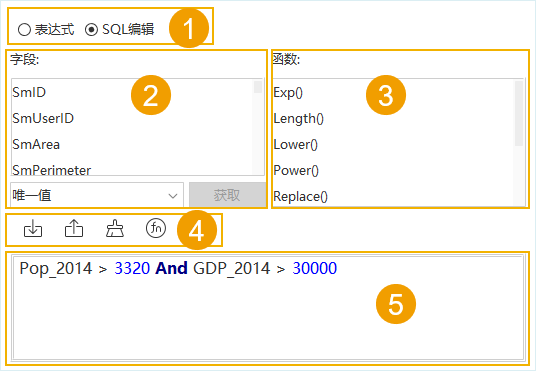Select the SQL编辑 radio button
This screenshot has height=371, width=536.
pyautogui.click(x=91, y=29)
